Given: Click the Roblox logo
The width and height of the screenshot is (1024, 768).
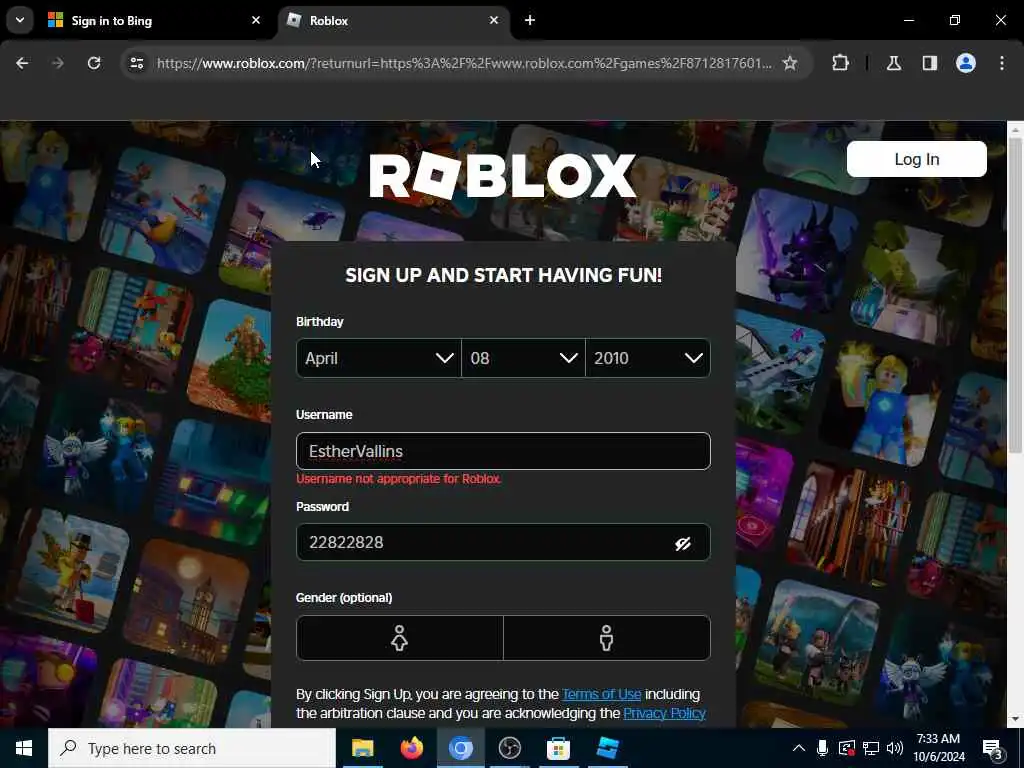Looking at the screenshot, I should [x=502, y=175].
